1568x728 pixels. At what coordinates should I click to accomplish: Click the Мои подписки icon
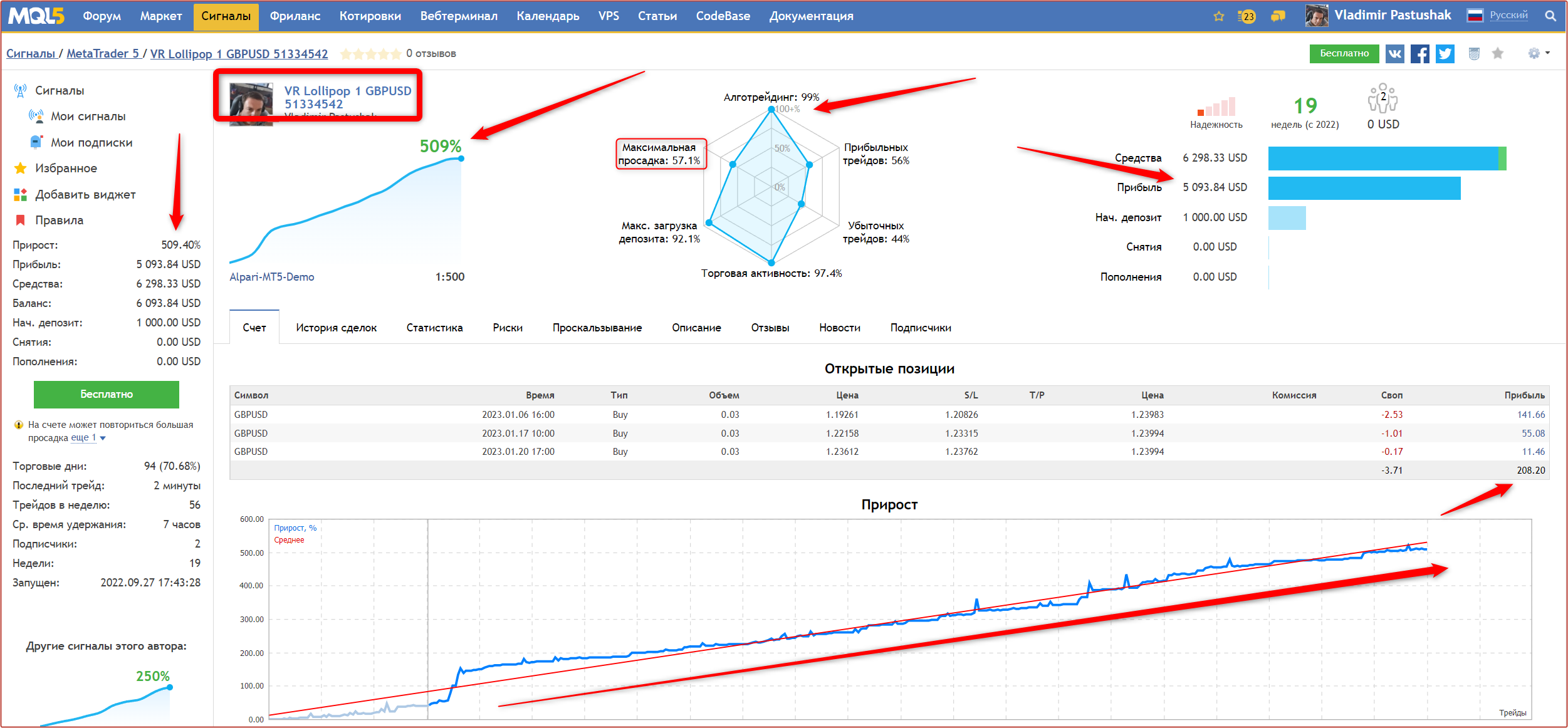pyautogui.click(x=36, y=142)
